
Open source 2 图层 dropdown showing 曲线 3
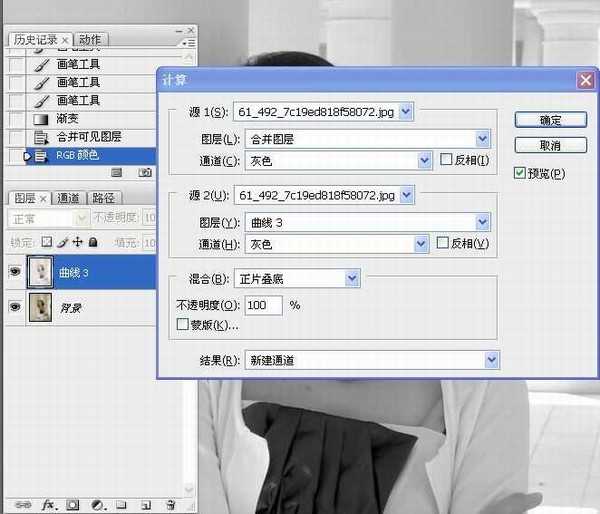483,222
